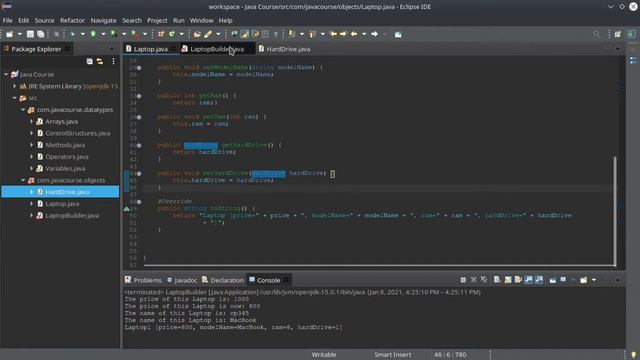Switch to the Problems view tab
640x360 pixels.
coord(143,280)
